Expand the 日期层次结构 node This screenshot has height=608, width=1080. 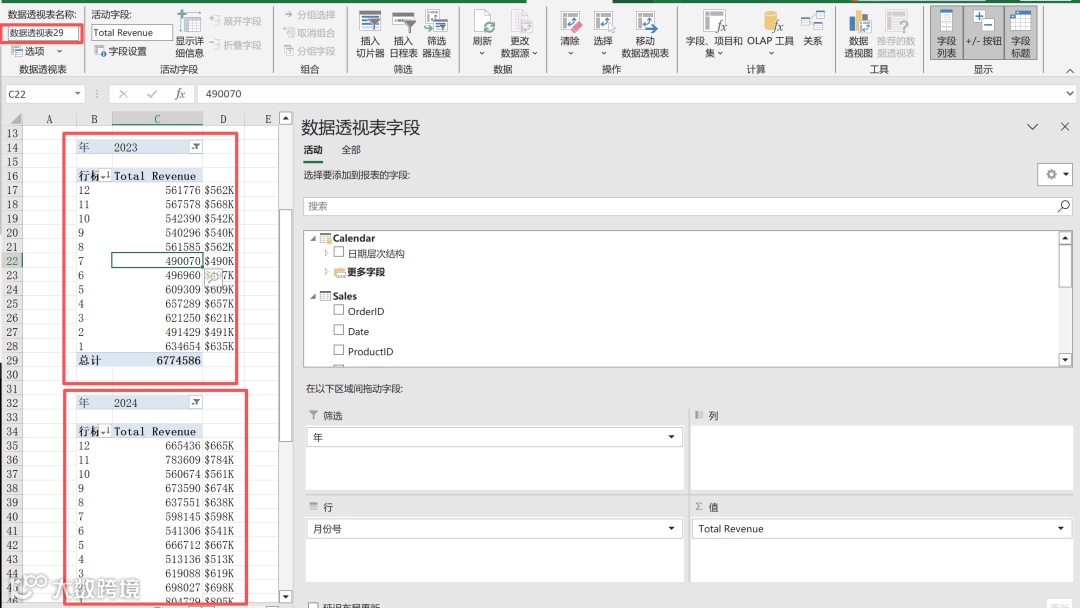326,253
